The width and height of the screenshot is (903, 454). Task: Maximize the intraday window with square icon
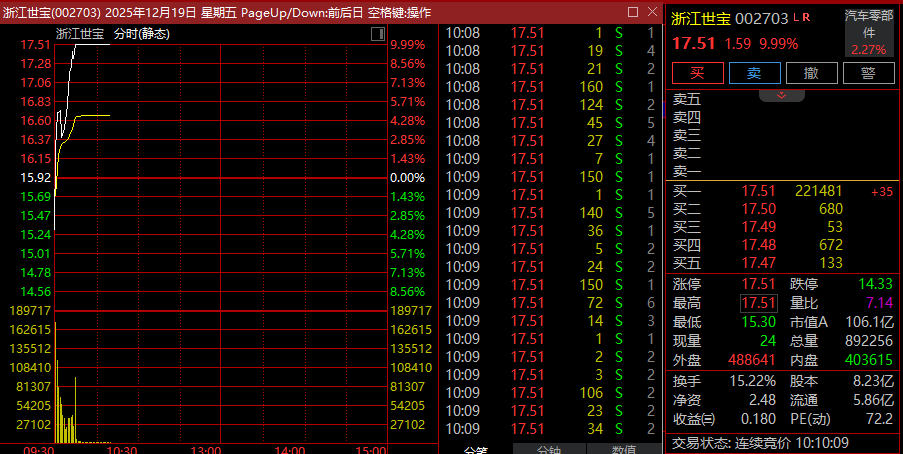[x=632, y=11]
